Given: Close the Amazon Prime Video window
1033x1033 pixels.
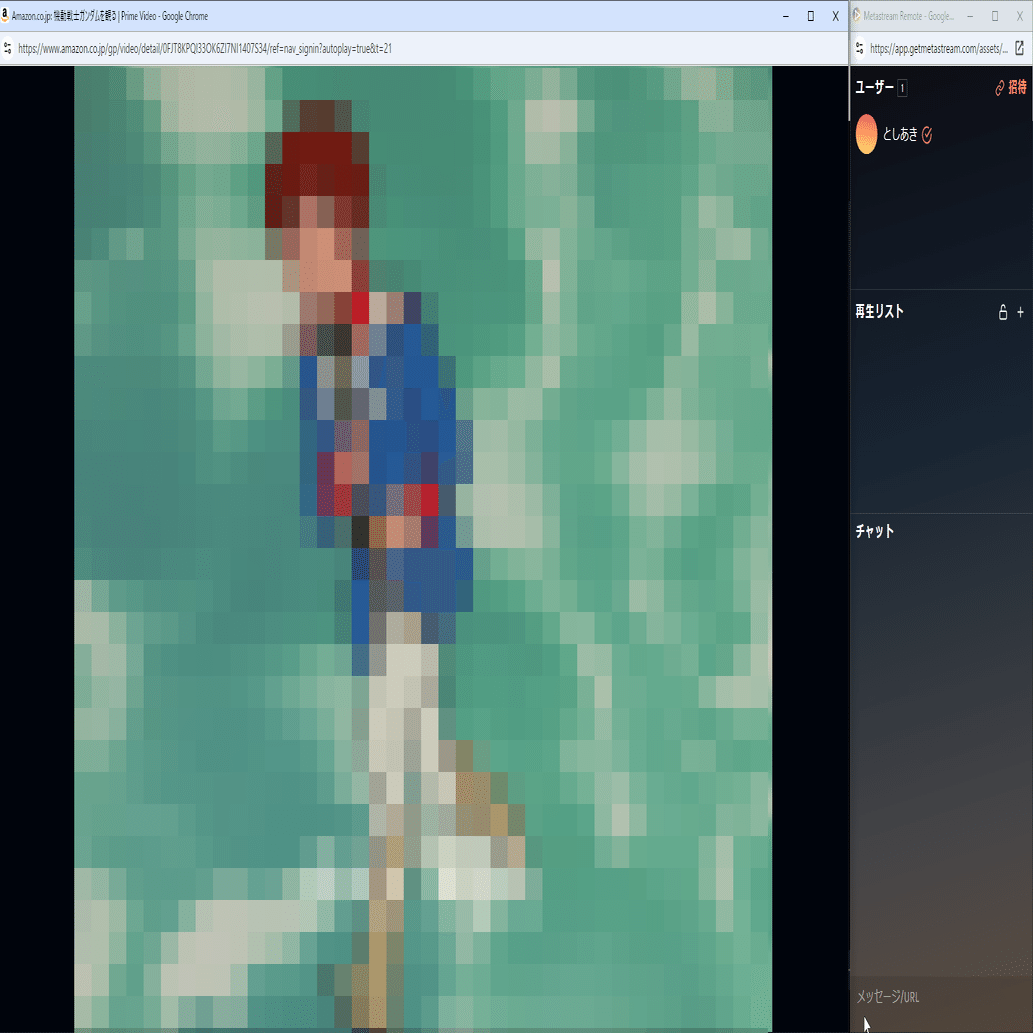Looking at the screenshot, I should click(835, 16).
